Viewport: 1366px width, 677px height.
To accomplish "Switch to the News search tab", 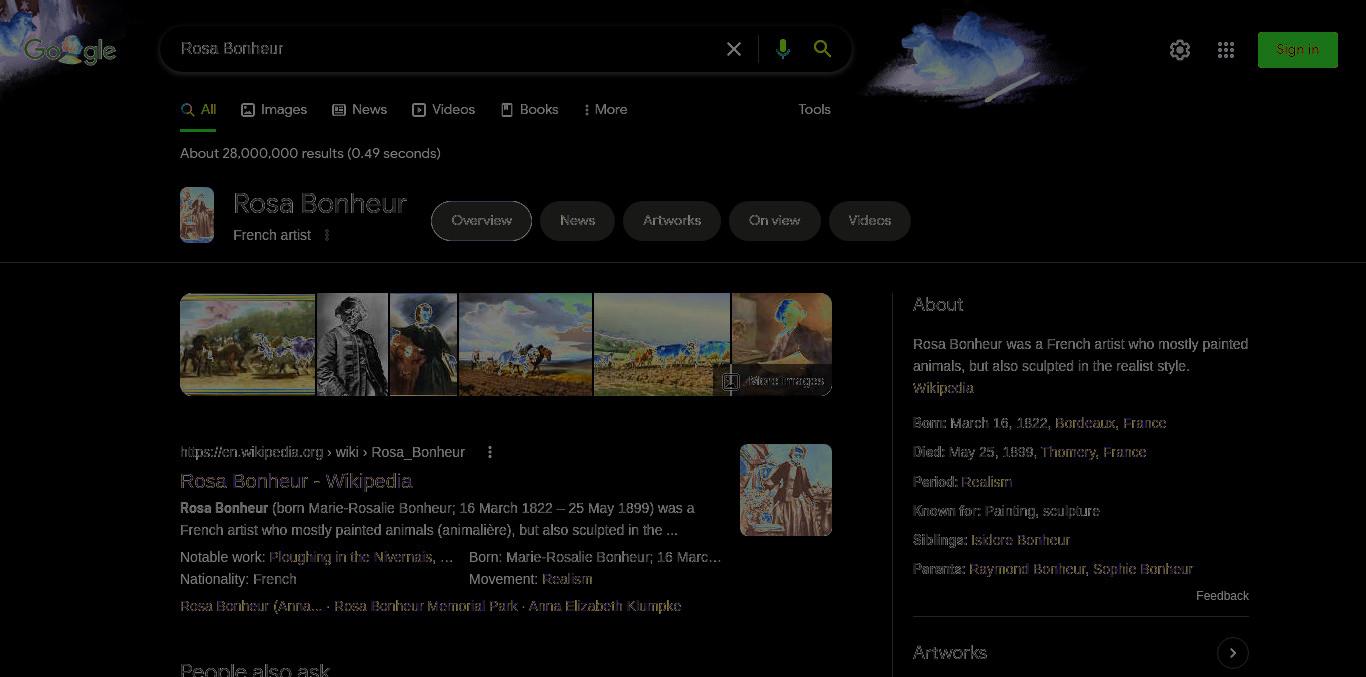I will [359, 110].
